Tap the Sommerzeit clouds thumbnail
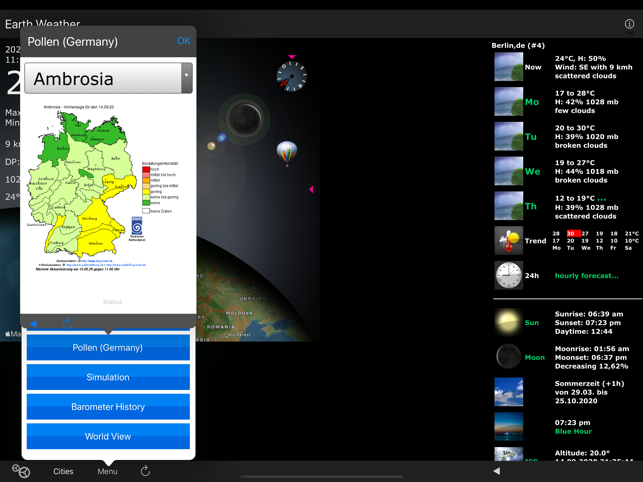 pos(508,392)
